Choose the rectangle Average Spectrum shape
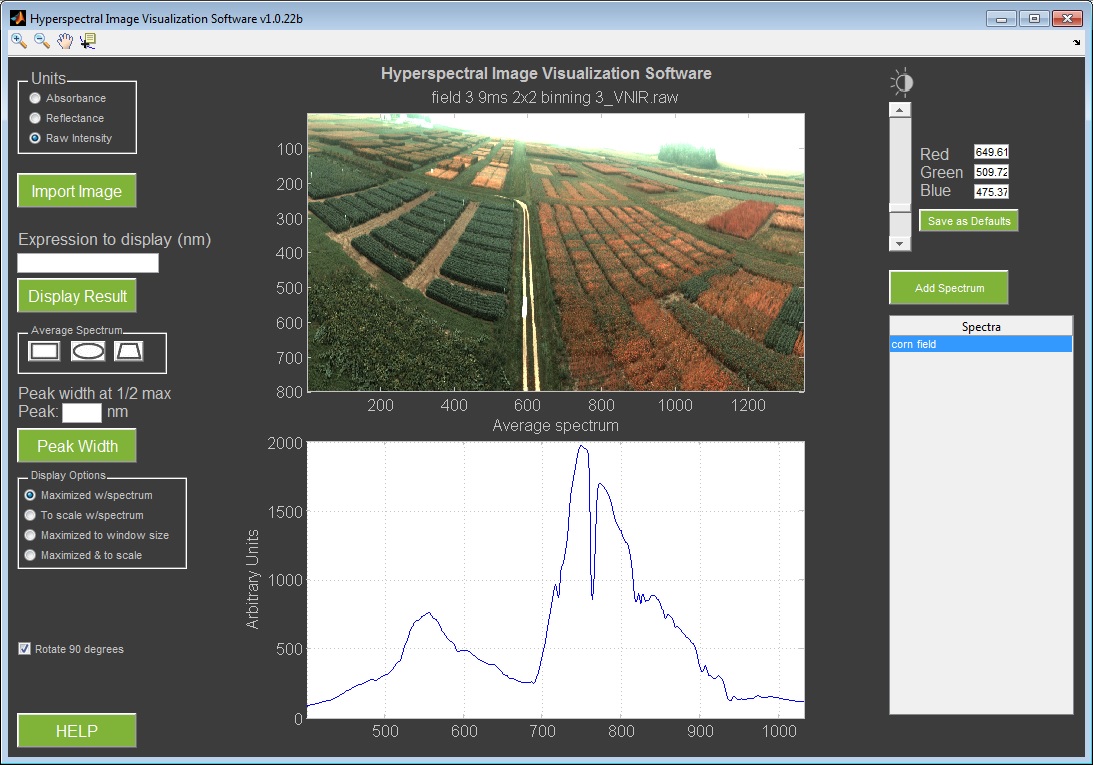 coord(43,352)
